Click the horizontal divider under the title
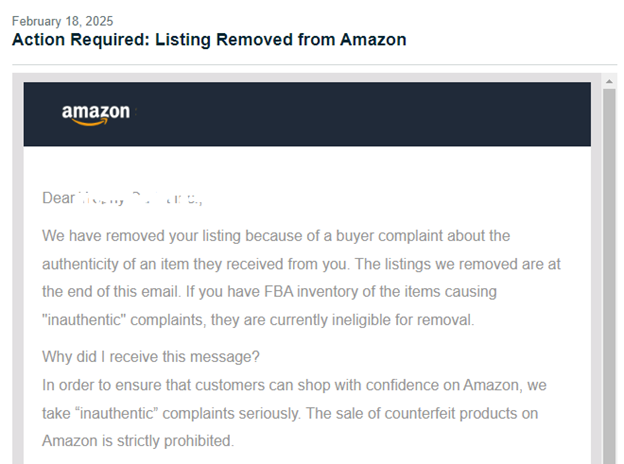 [314, 64]
